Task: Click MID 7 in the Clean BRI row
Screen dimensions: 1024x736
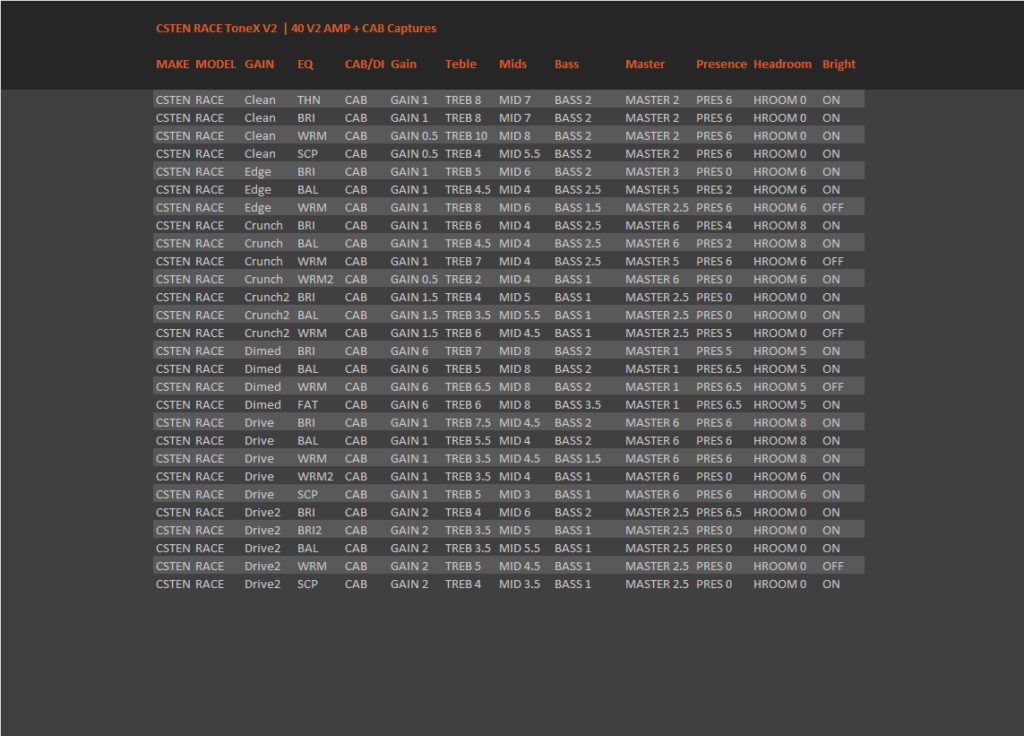Action: 515,118
